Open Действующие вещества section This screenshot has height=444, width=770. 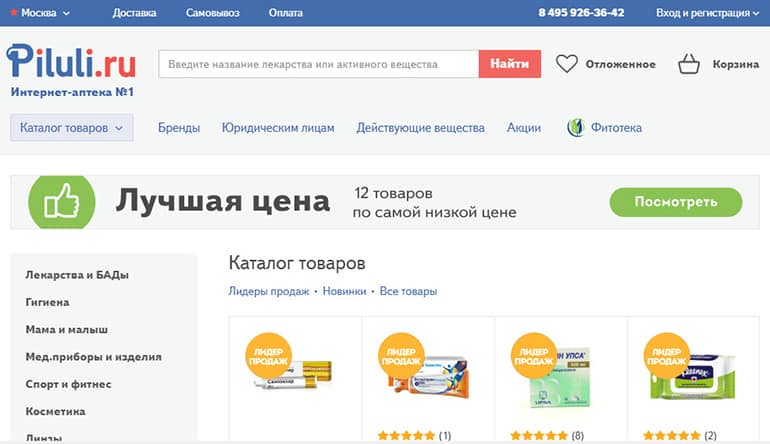pyautogui.click(x=420, y=128)
